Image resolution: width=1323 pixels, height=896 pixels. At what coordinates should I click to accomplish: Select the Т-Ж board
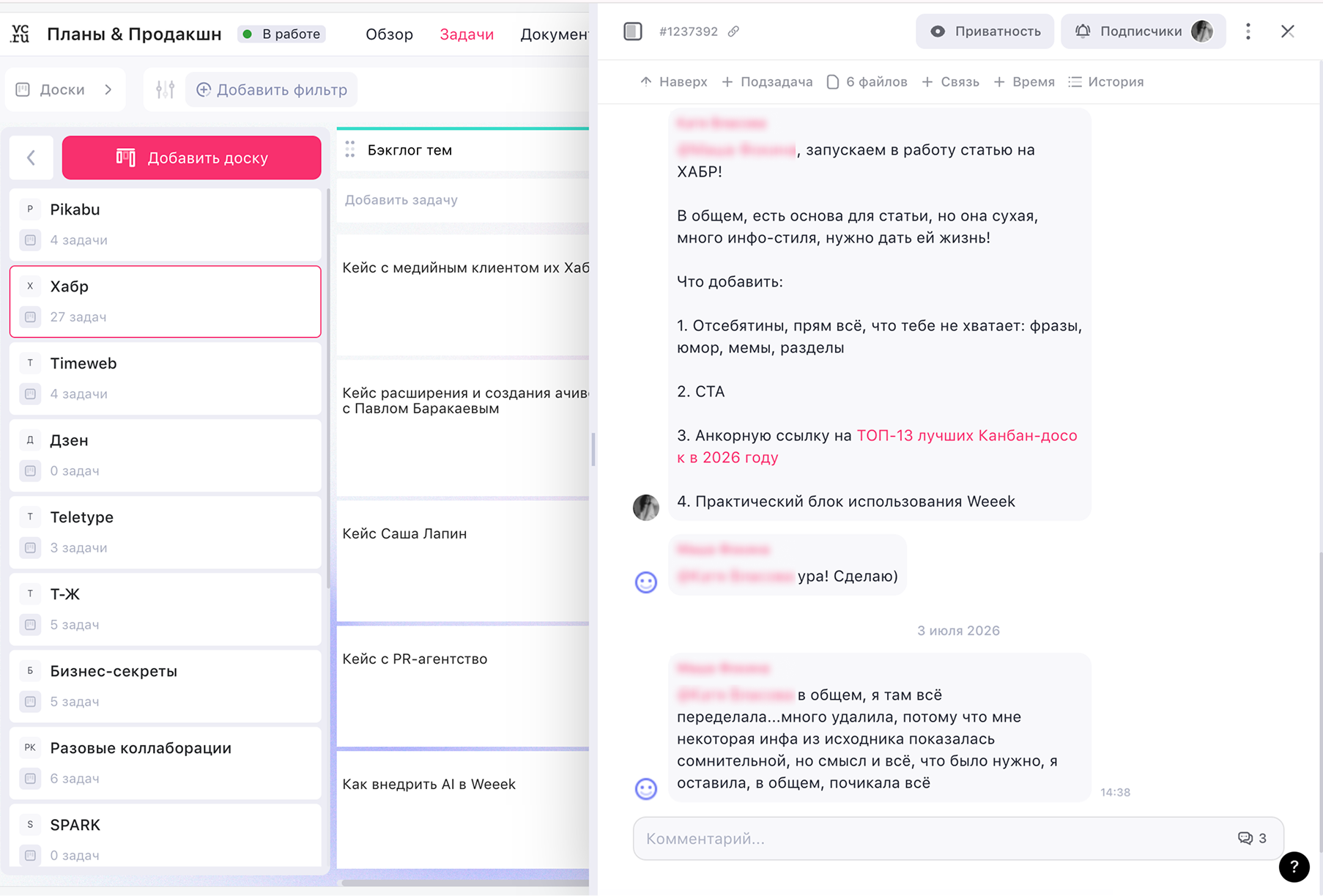point(166,609)
